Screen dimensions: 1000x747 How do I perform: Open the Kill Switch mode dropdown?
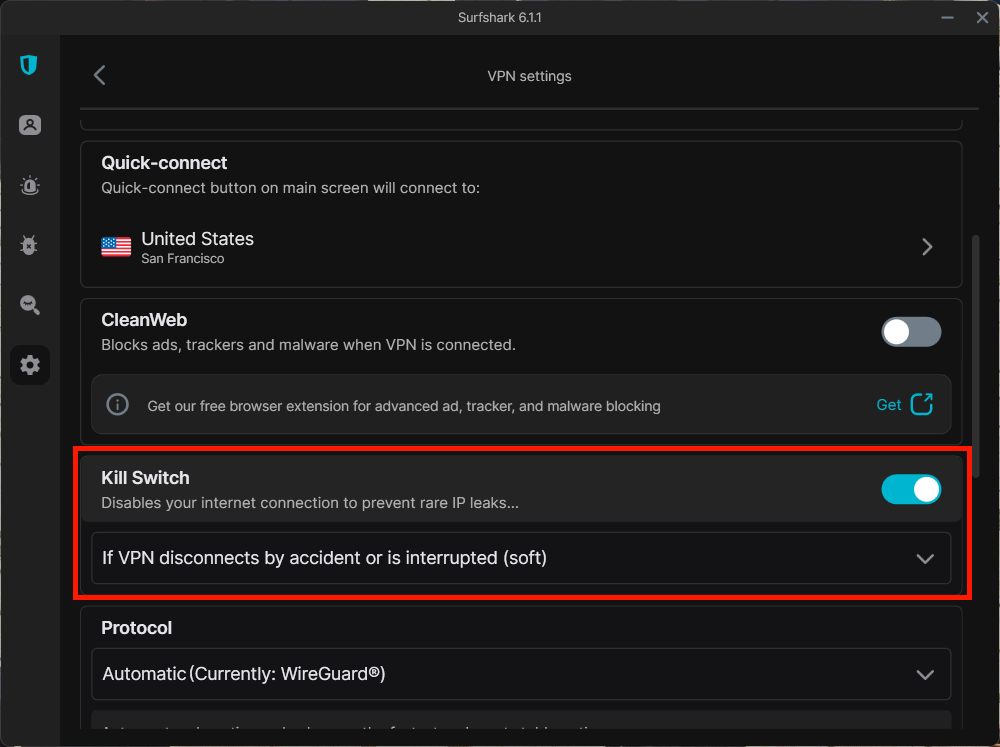(521, 558)
